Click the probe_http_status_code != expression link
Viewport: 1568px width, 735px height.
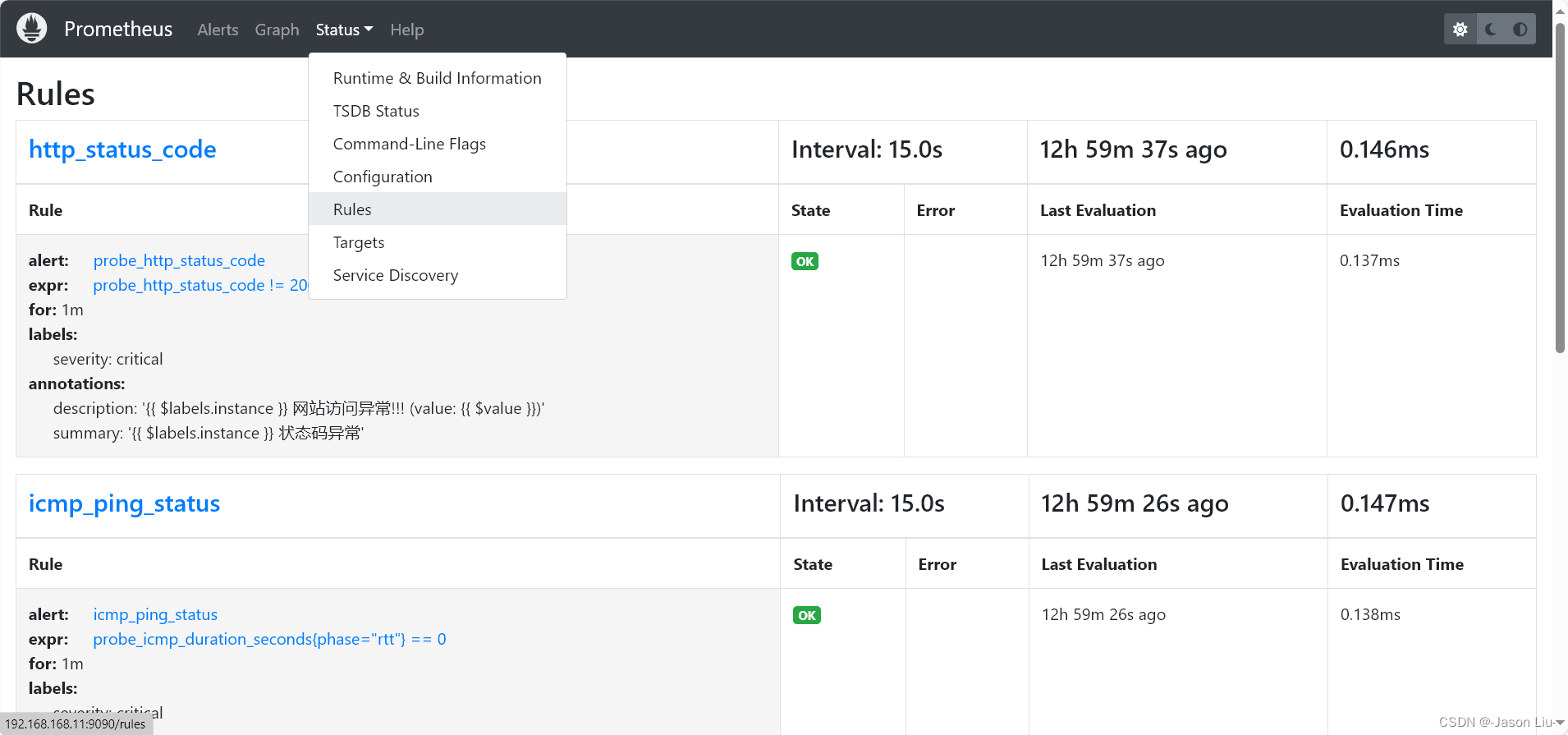click(x=199, y=285)
